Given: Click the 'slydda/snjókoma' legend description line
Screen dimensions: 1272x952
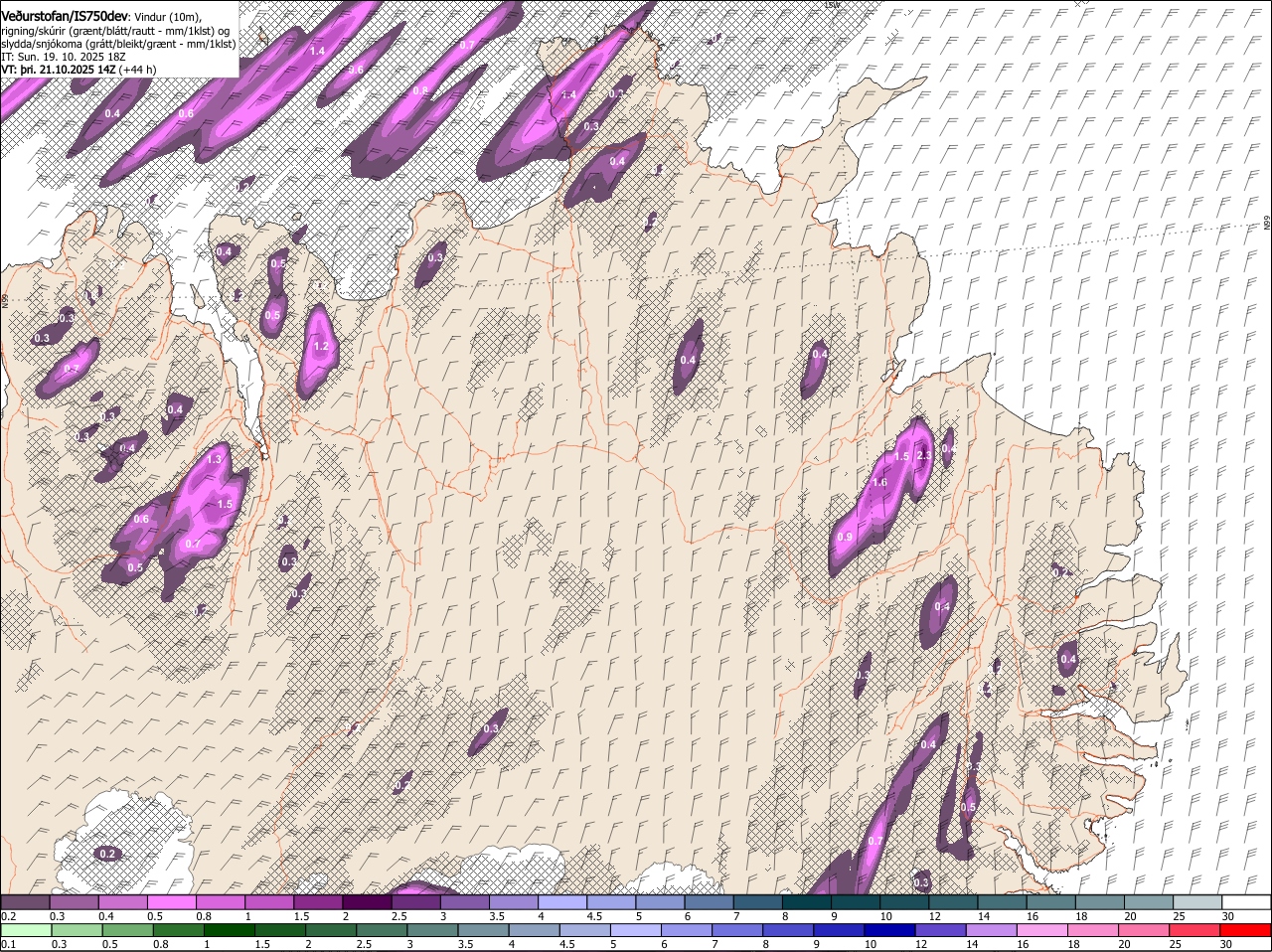Looking at the screenshot, I should (118, 44).
